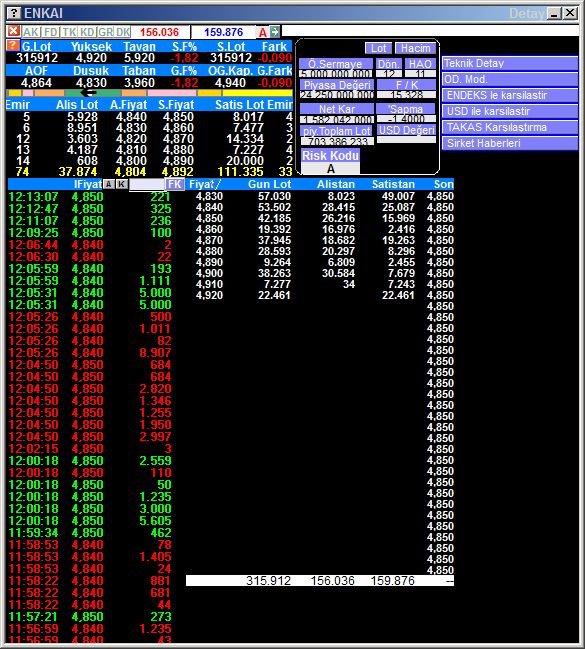Click the green arrow icon in the toolbar
This screenshot has height=649, width=585.
click(275, 31)
